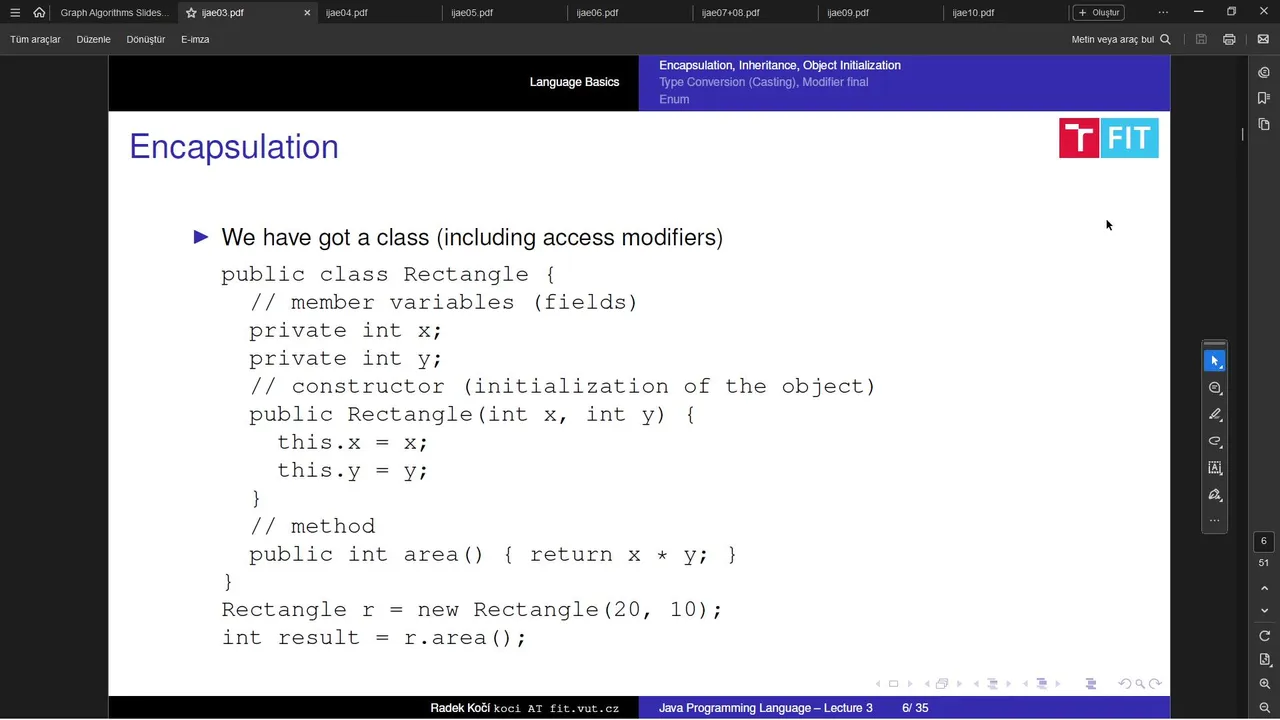The width and height of the screenshot is (1280, 720).
Task: Select the add text box tool
Action: 1215,468
